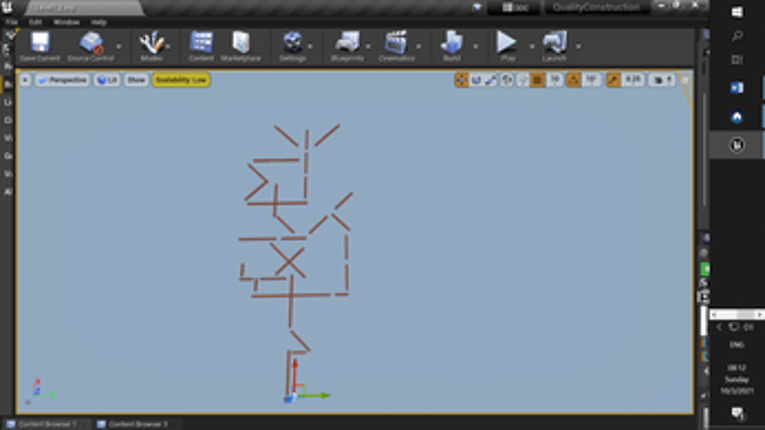This screenshot has height=430, width=765.
Task: Expand the Cinematics dropdown arrow
Action: [419, 46]
